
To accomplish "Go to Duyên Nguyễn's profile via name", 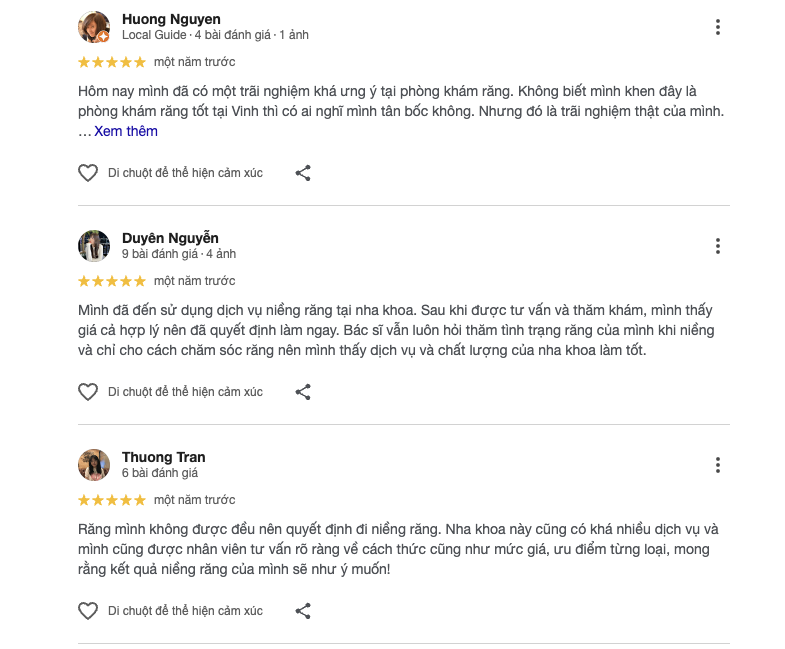I will coord(170,238).
